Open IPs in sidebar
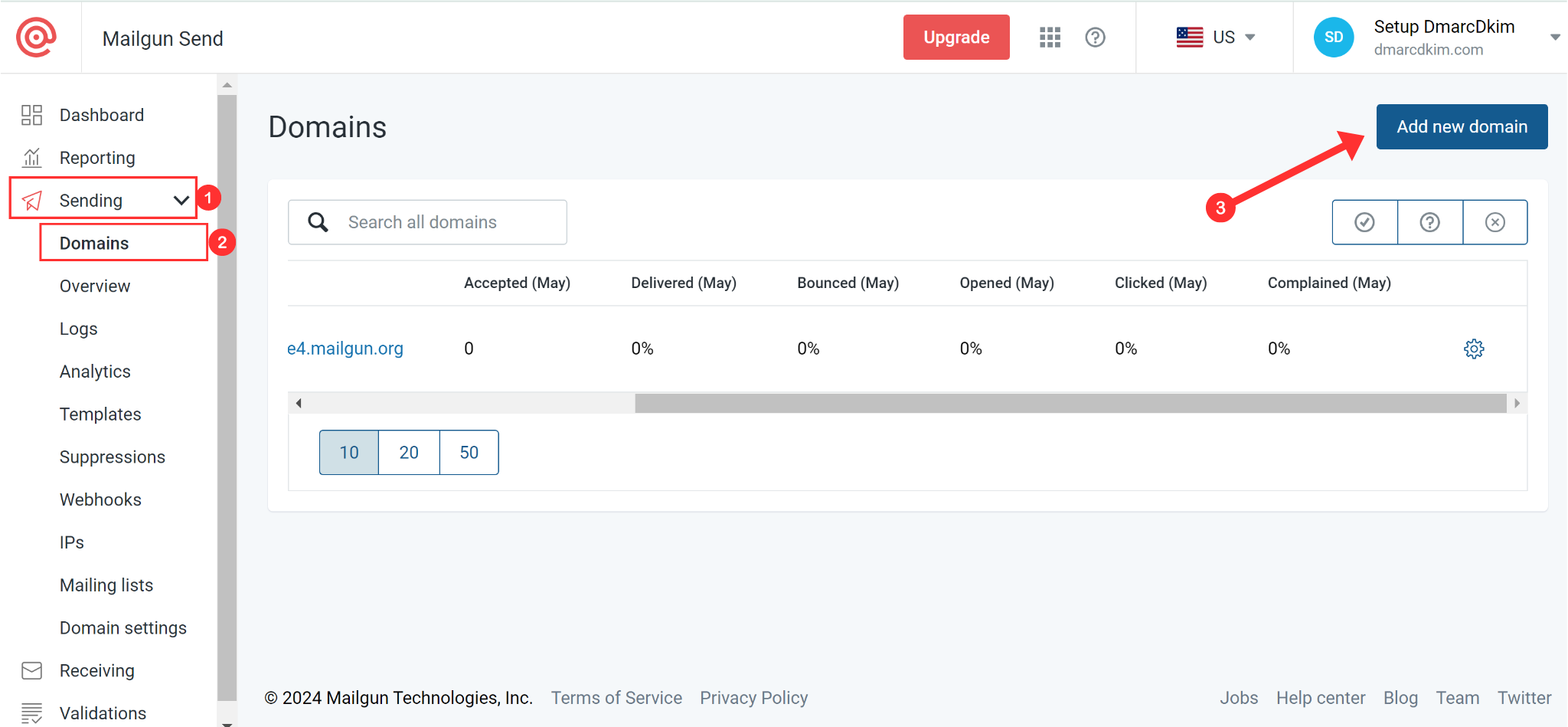 click(72, 542)
